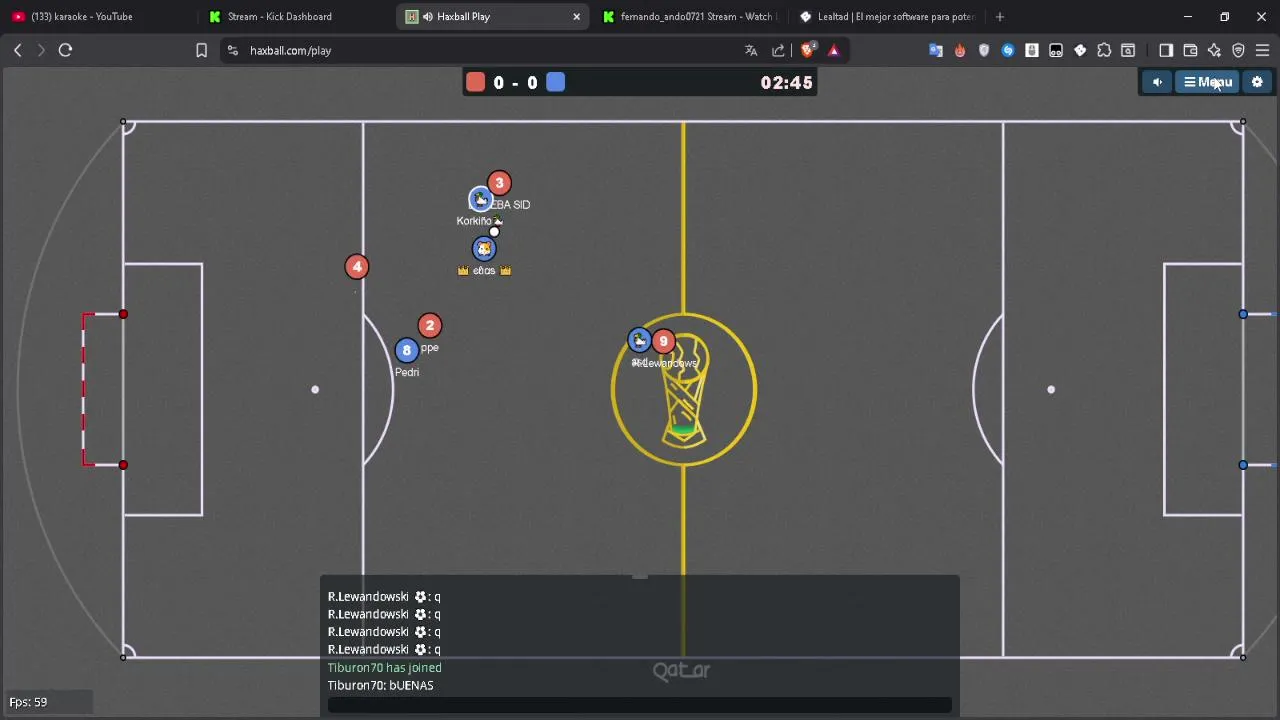
Task: Open the Haxball Menu button
Action: click(x=1208, y=82)
